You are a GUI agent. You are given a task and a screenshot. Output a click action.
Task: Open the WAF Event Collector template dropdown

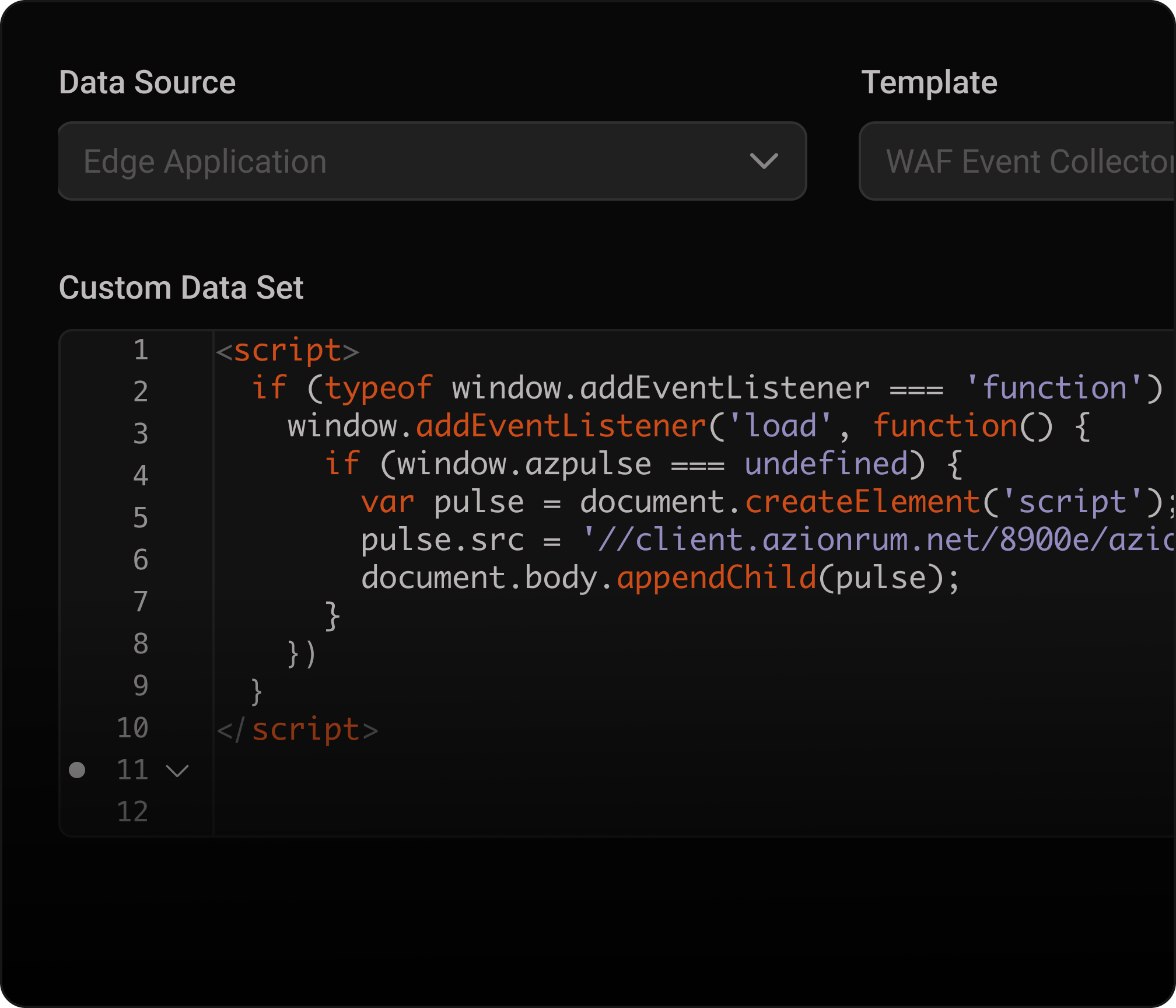[x=1017, y=161]
